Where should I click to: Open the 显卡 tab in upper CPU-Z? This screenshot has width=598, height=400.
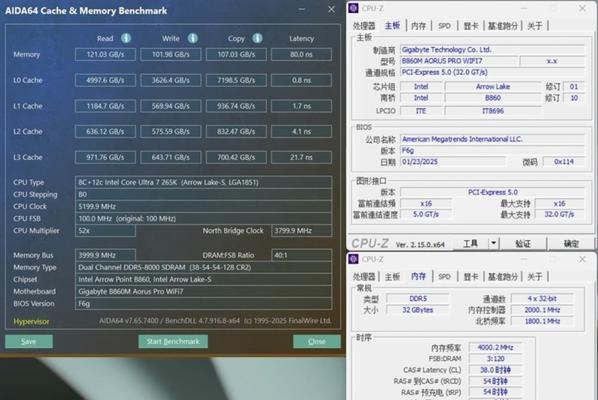pyautogui.click(x=471, y=26)
